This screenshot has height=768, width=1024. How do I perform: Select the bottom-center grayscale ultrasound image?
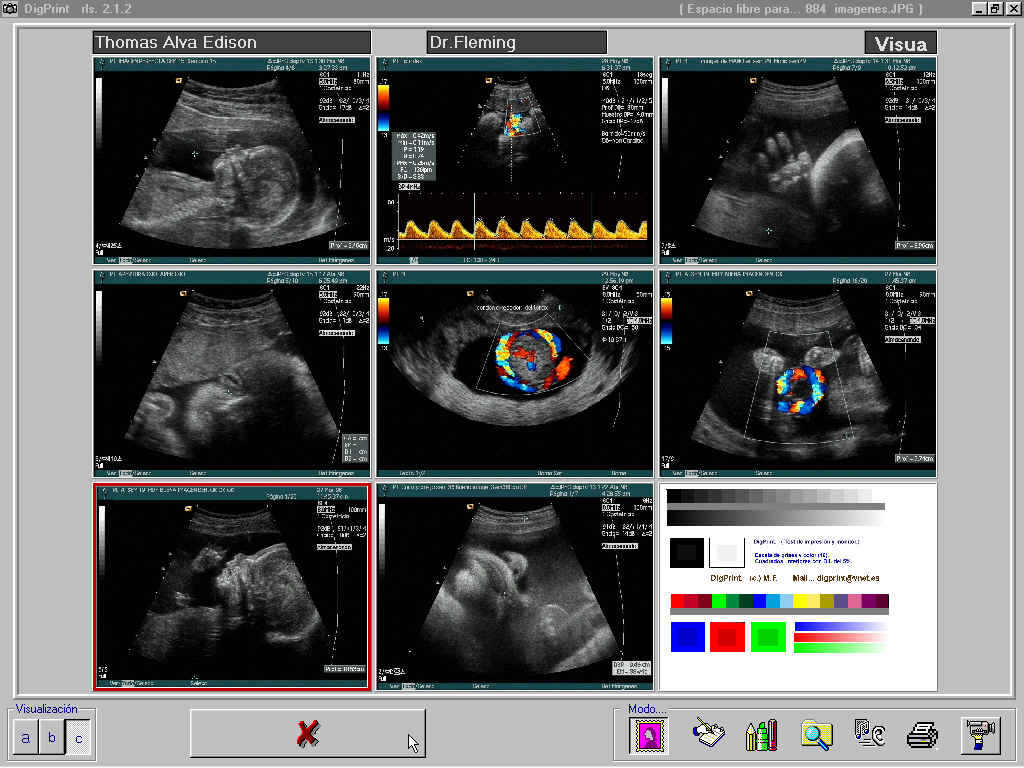tap(515, 586)
